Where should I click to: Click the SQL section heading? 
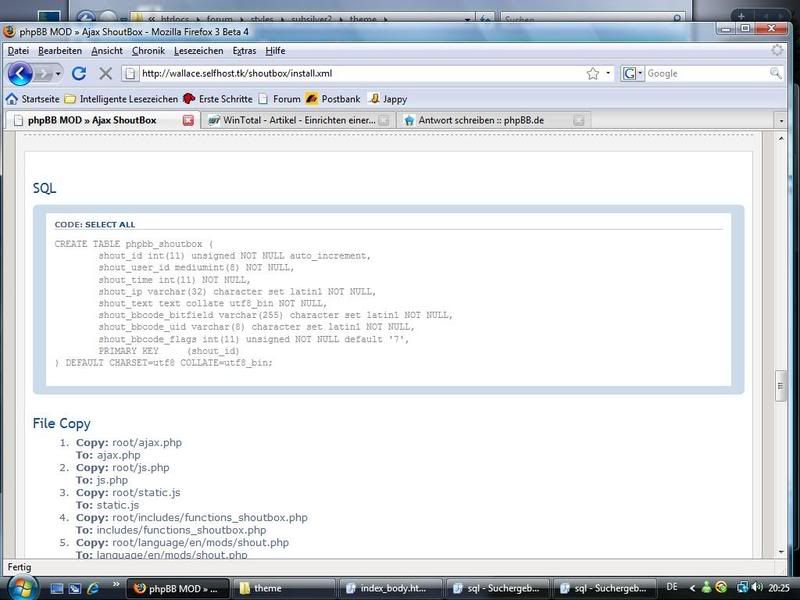pos(44,188)
